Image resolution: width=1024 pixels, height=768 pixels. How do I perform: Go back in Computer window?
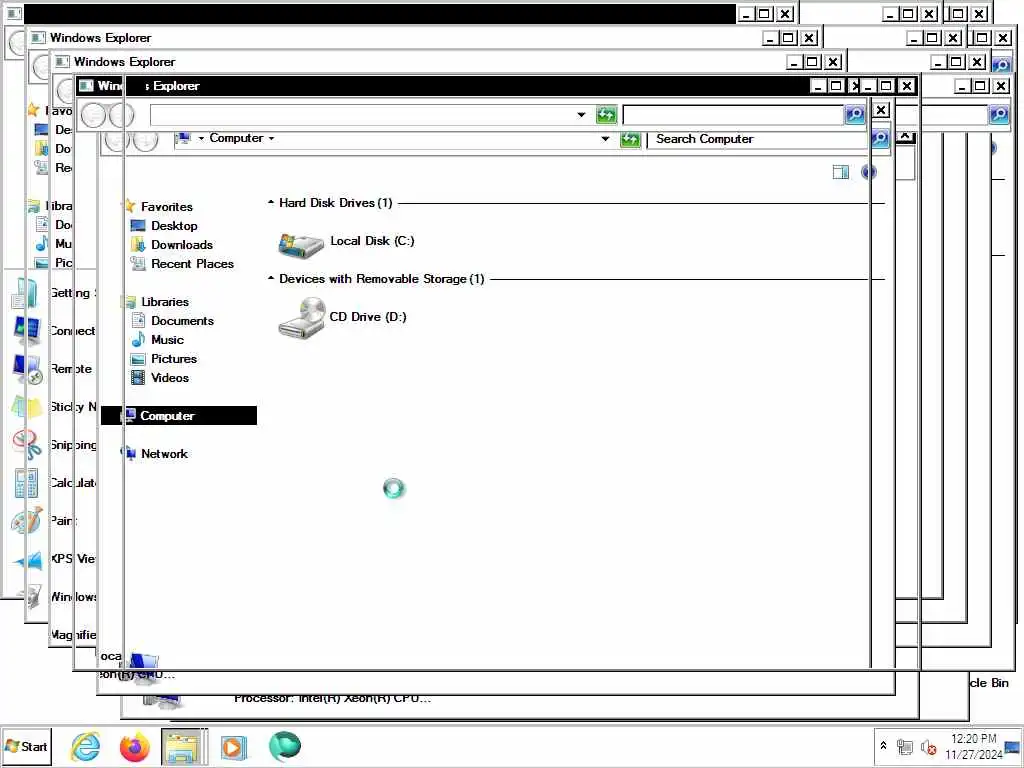(115, 140)
